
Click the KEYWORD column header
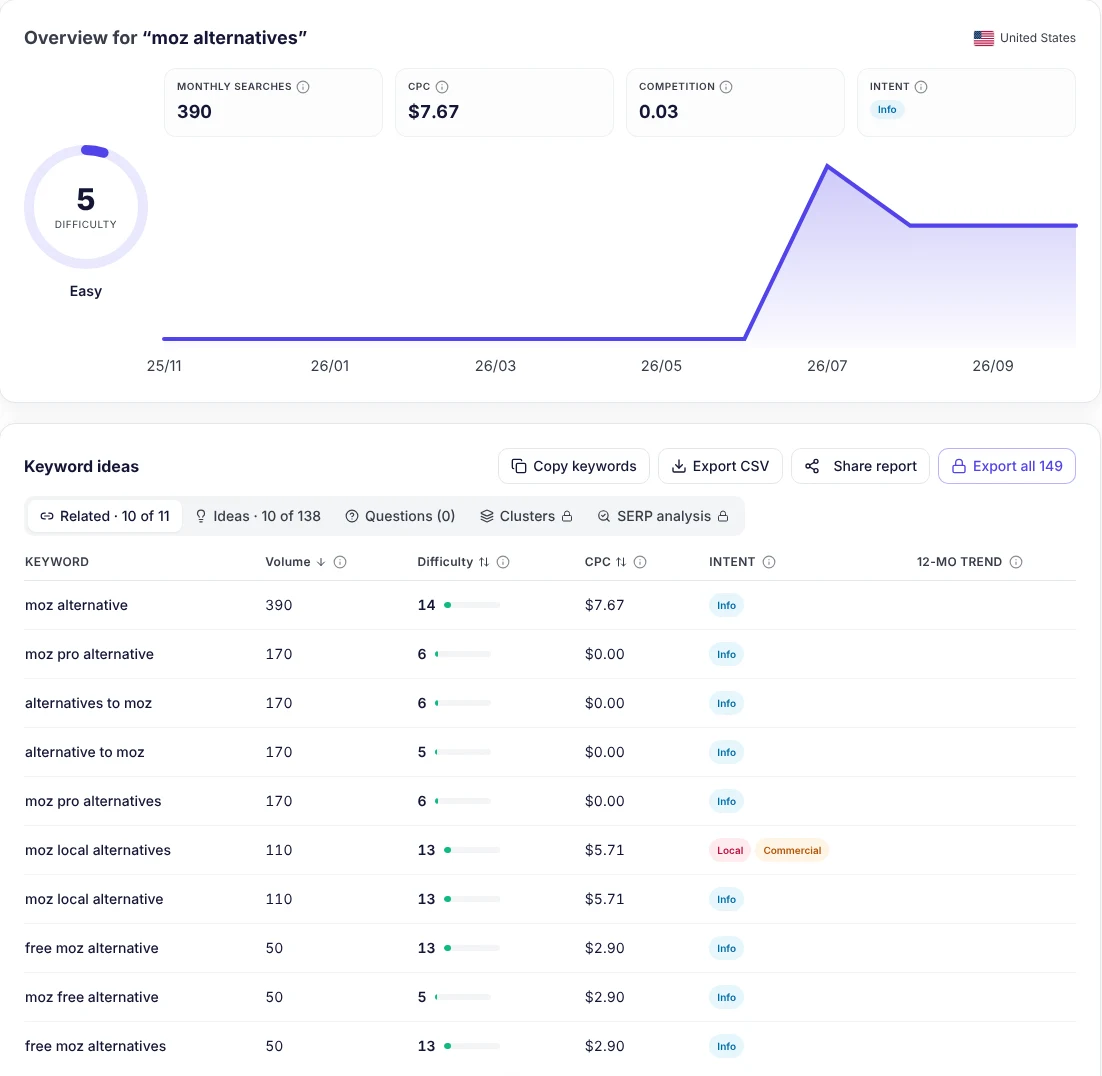pyautogui.click(x=57, y=562)
